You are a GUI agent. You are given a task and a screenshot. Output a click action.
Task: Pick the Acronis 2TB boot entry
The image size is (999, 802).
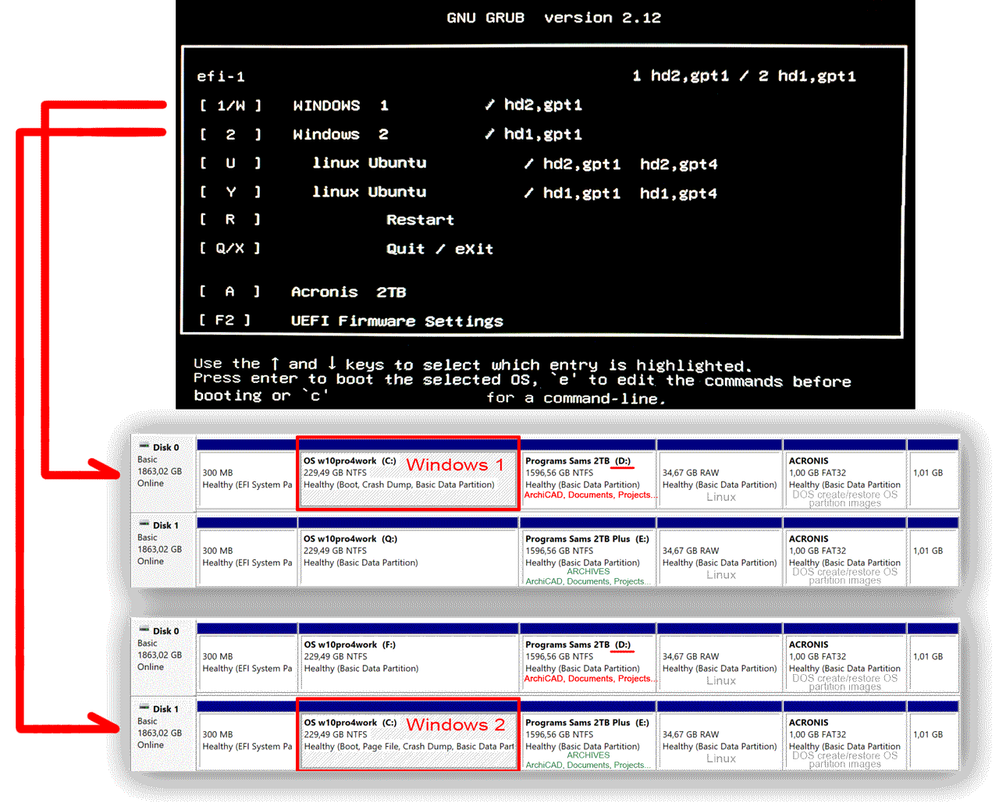click(303, 292)
